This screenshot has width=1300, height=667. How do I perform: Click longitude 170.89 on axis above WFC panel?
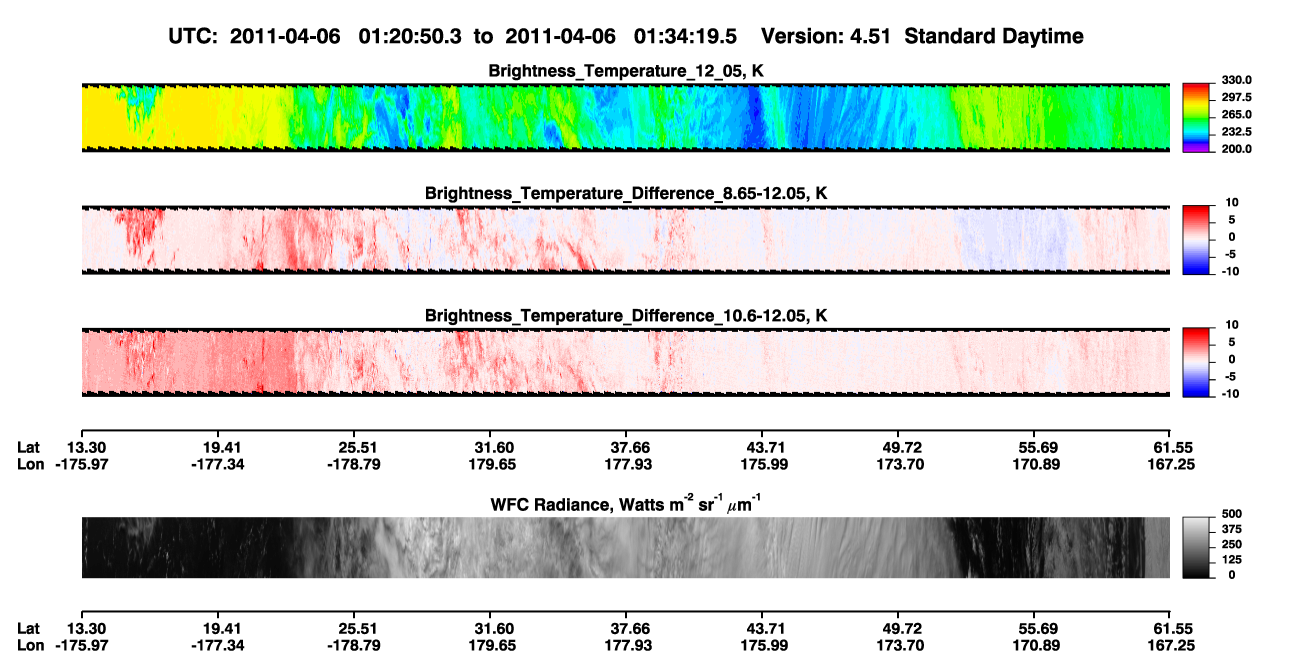click(x=1035, y=464)
